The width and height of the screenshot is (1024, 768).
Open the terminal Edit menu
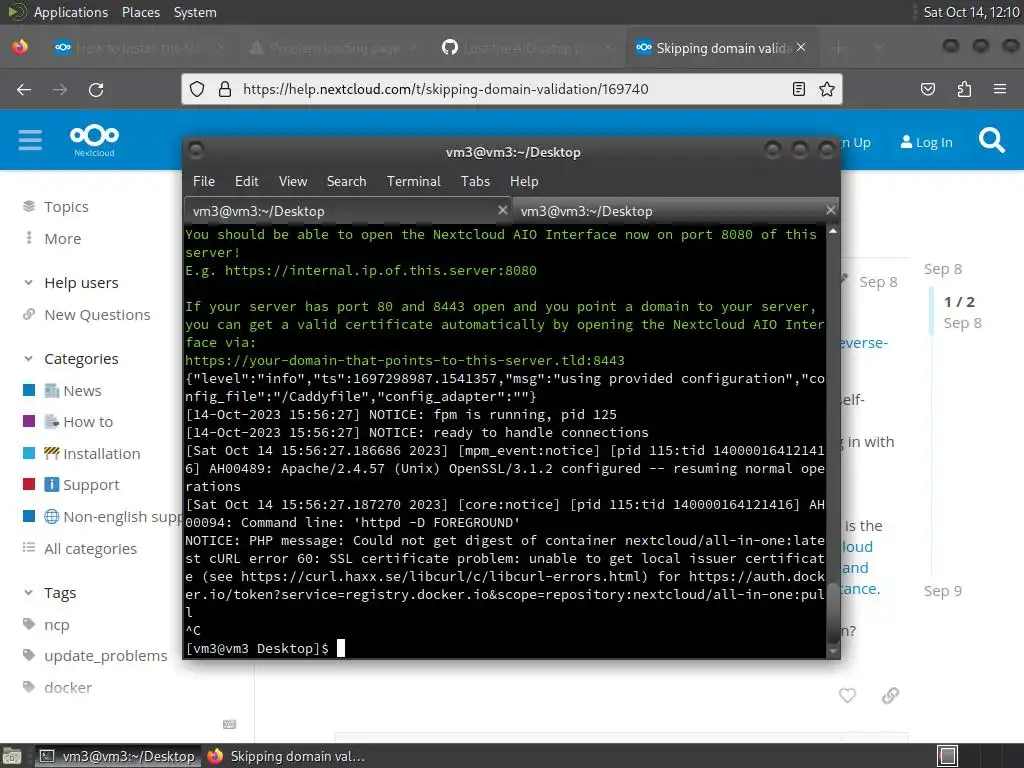coord(246,181)
